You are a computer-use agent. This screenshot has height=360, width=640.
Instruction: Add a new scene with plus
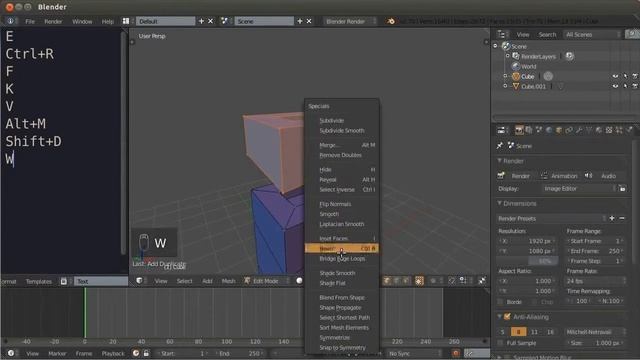coord(300,21)
